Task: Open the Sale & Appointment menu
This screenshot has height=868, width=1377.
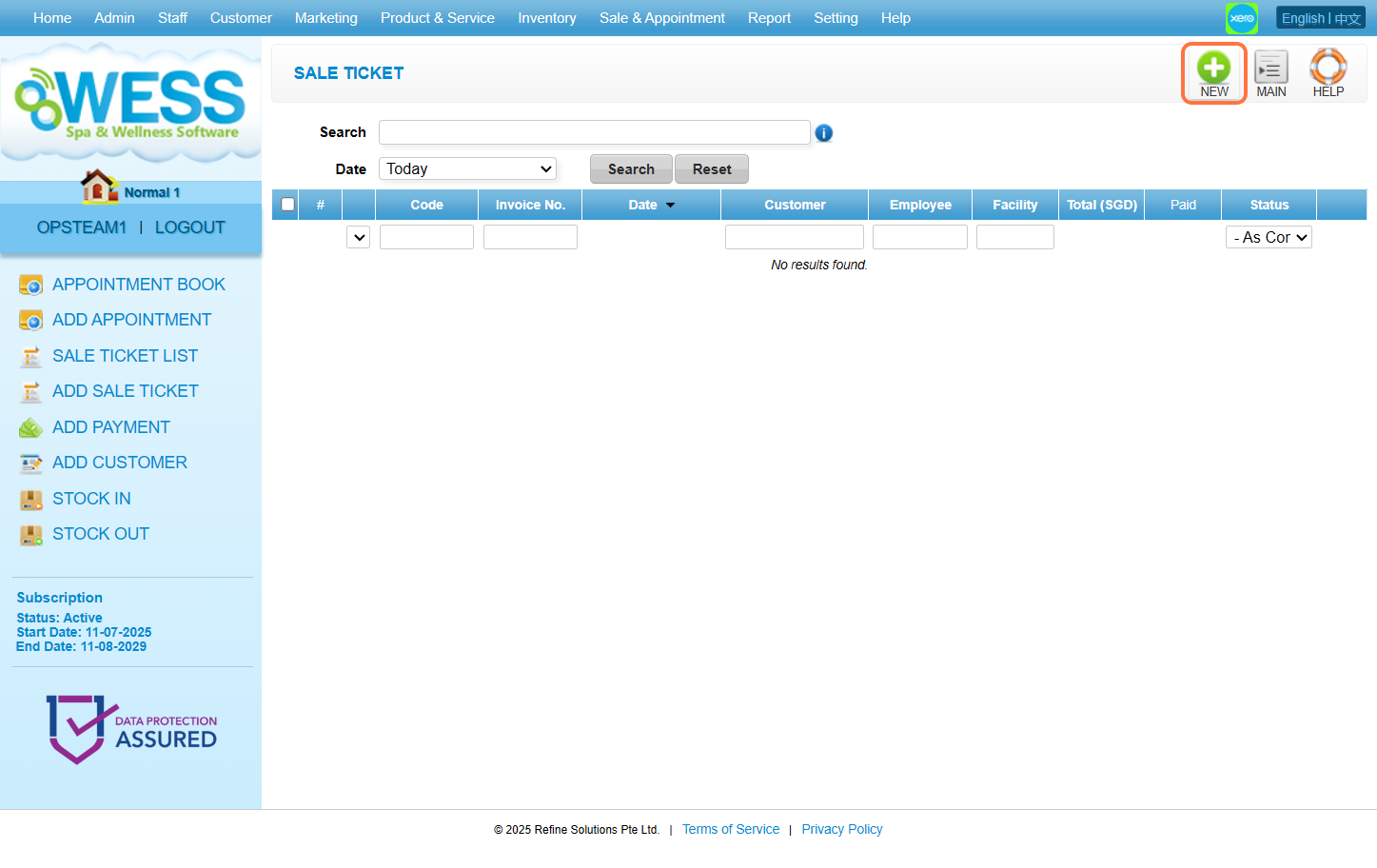Action: coord(661,18)
